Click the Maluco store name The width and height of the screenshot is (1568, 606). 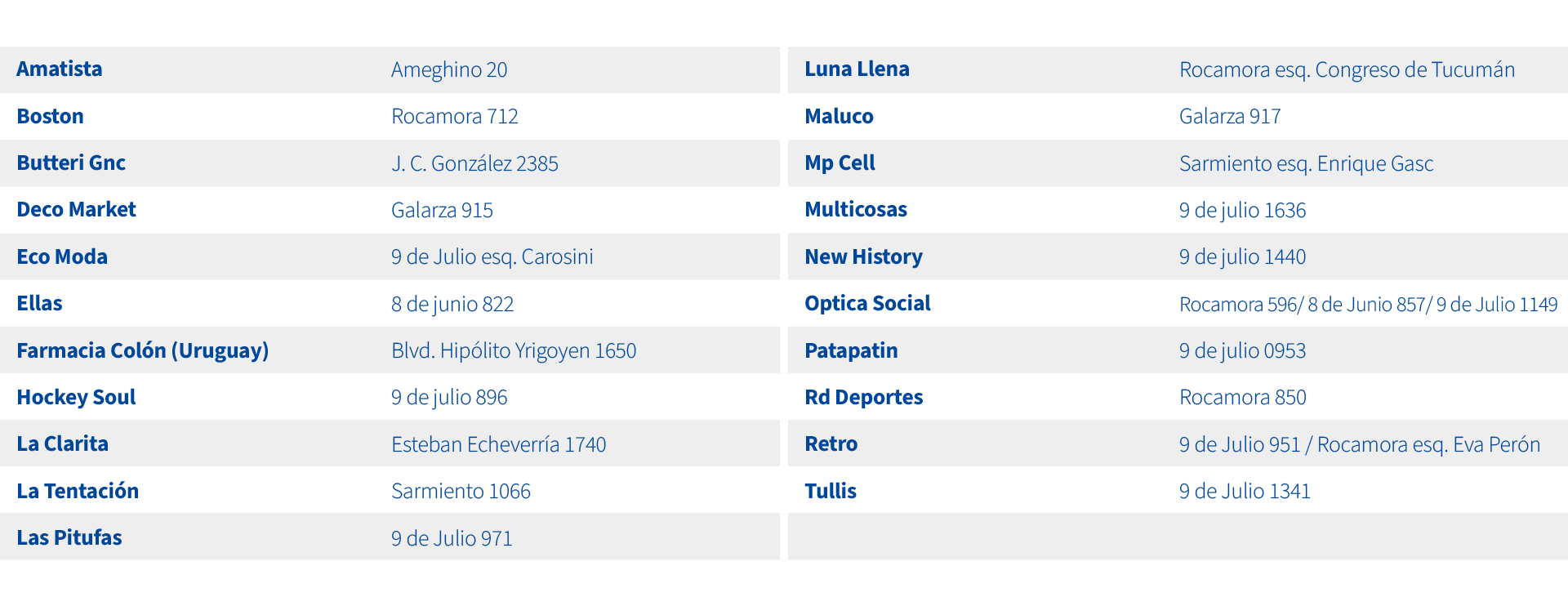coord(839,116)
